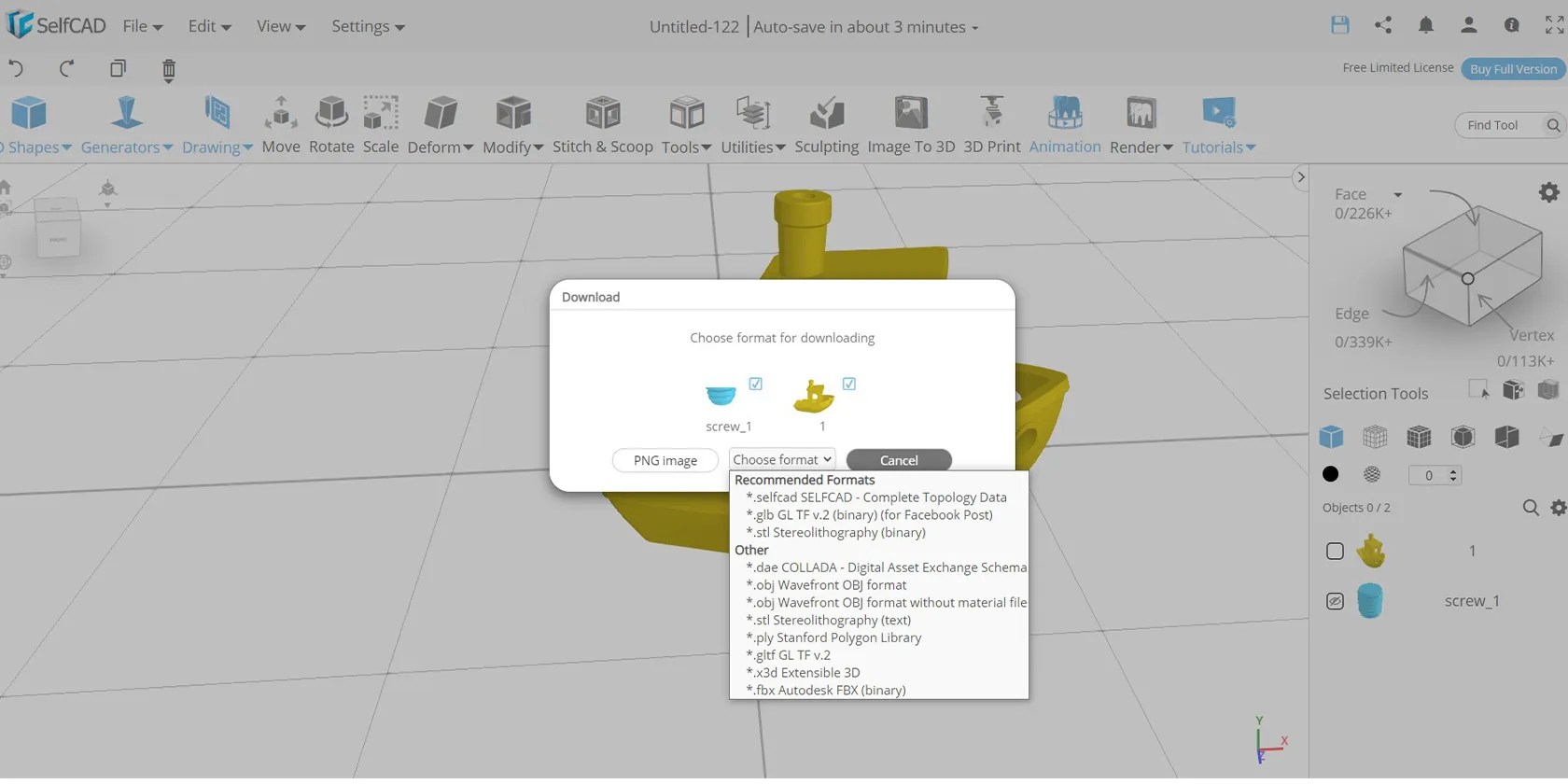The image size is (1568, 784).
Task: Select the Scale tool
Action: (381, 125)
